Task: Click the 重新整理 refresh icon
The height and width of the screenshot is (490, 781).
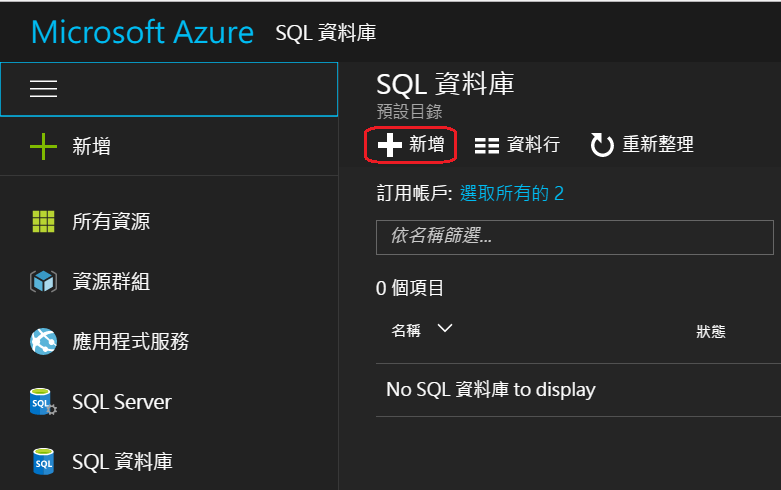Action: click(x=602, y=146)
